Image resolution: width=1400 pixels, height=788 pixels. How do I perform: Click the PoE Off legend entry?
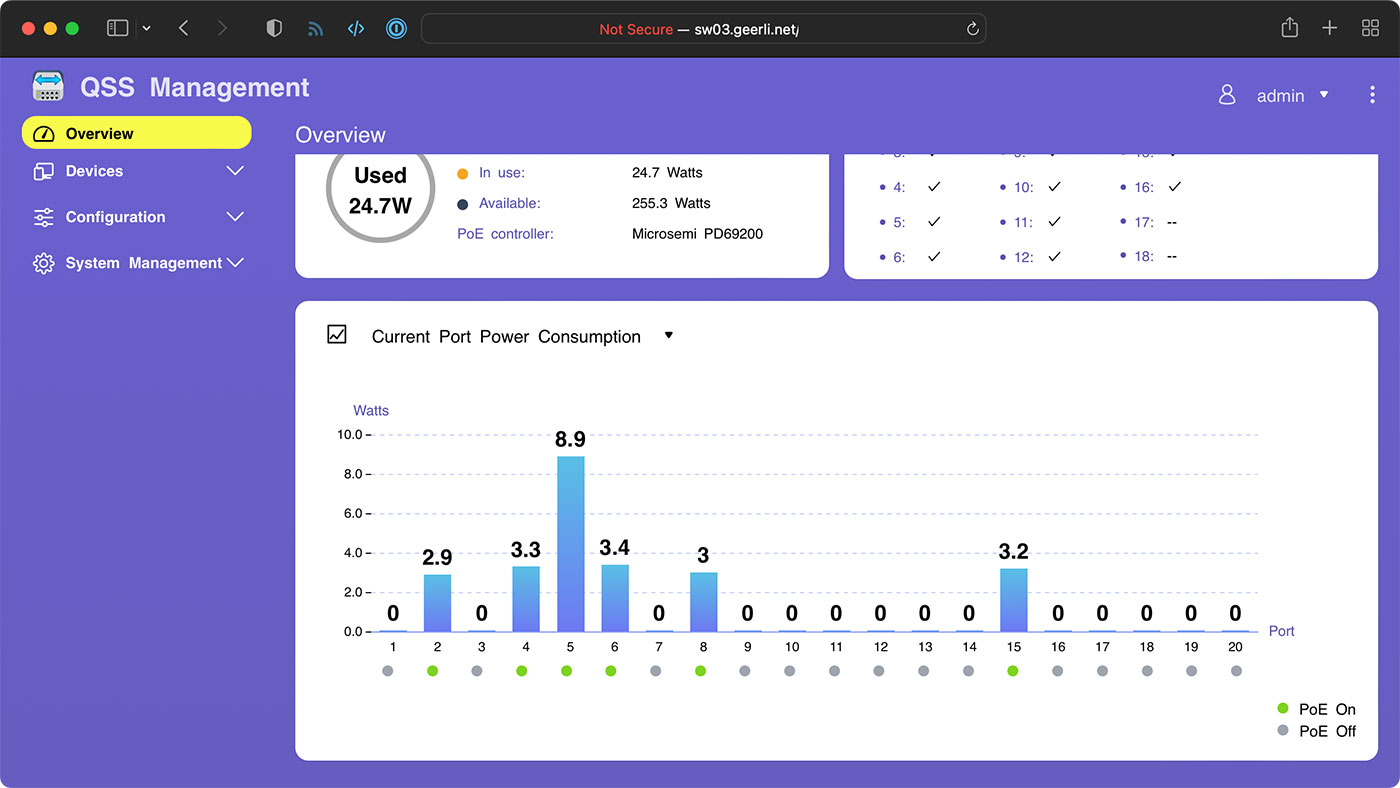point(1316,731)
